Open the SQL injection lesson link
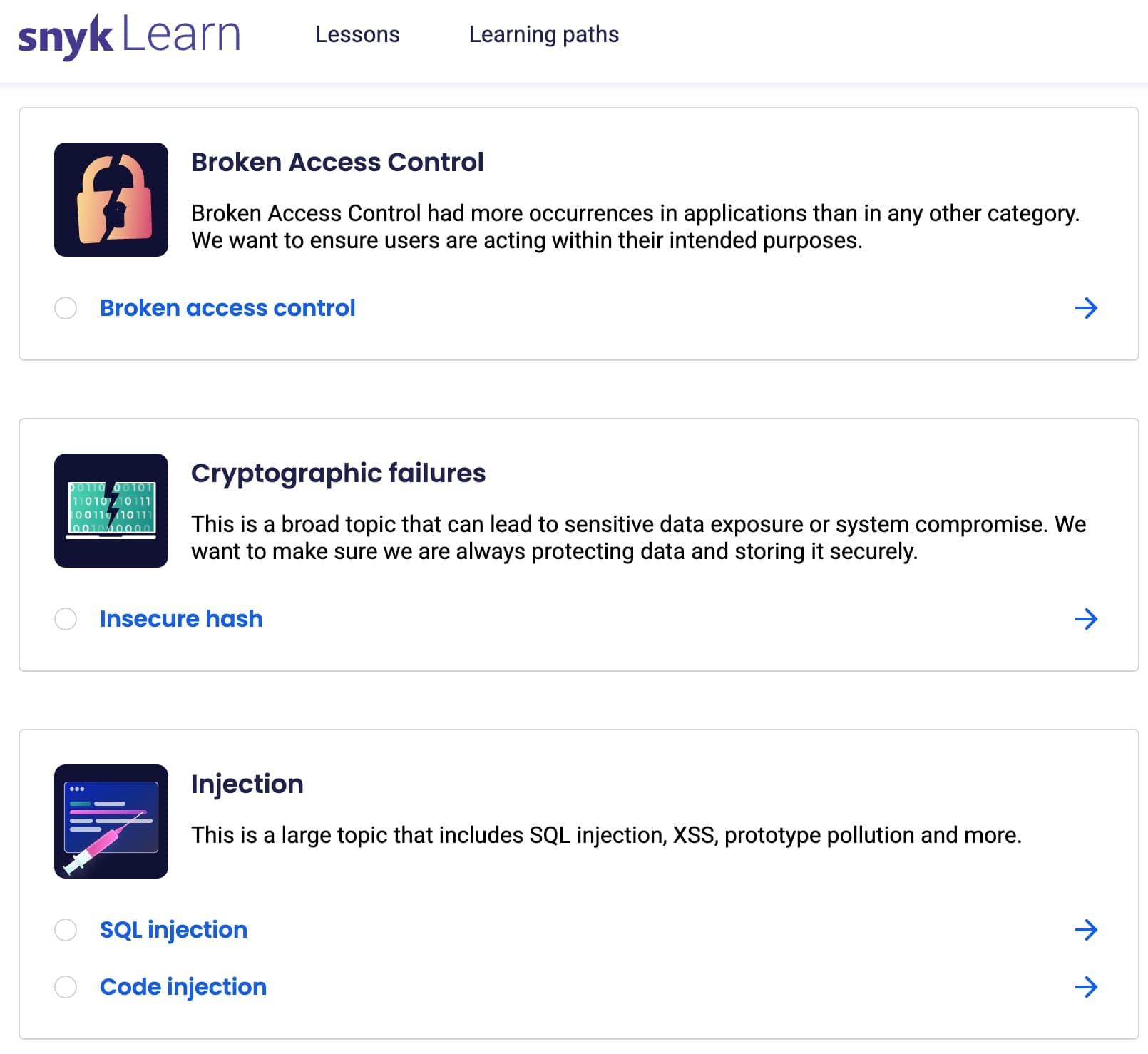This screenshot has width=1148, height=1054. (173, 930)
